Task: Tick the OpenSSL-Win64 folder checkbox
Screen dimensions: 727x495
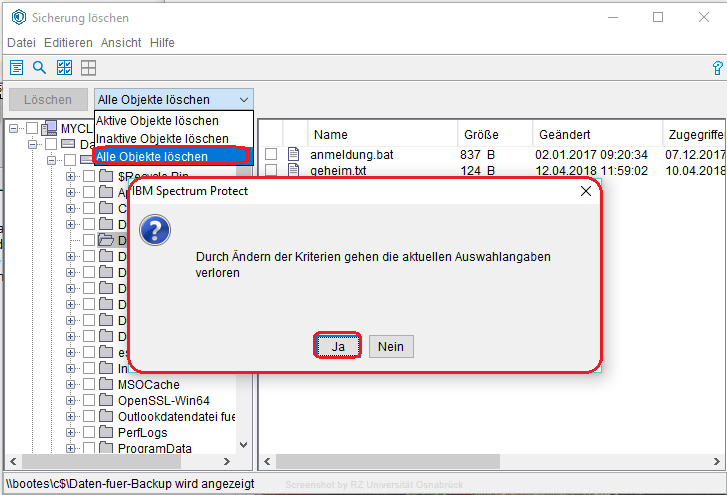Action: 89,400
